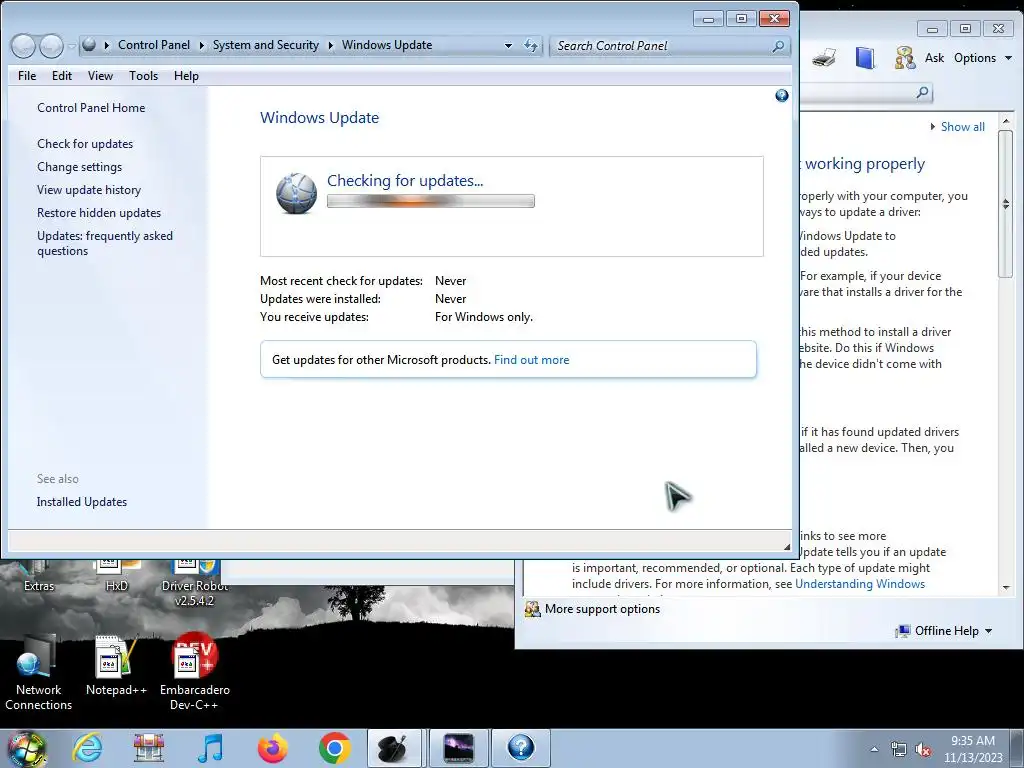Open the music note taskbar icon
1024x768 pixels.
pyautogui.click(x=210, y=748)
